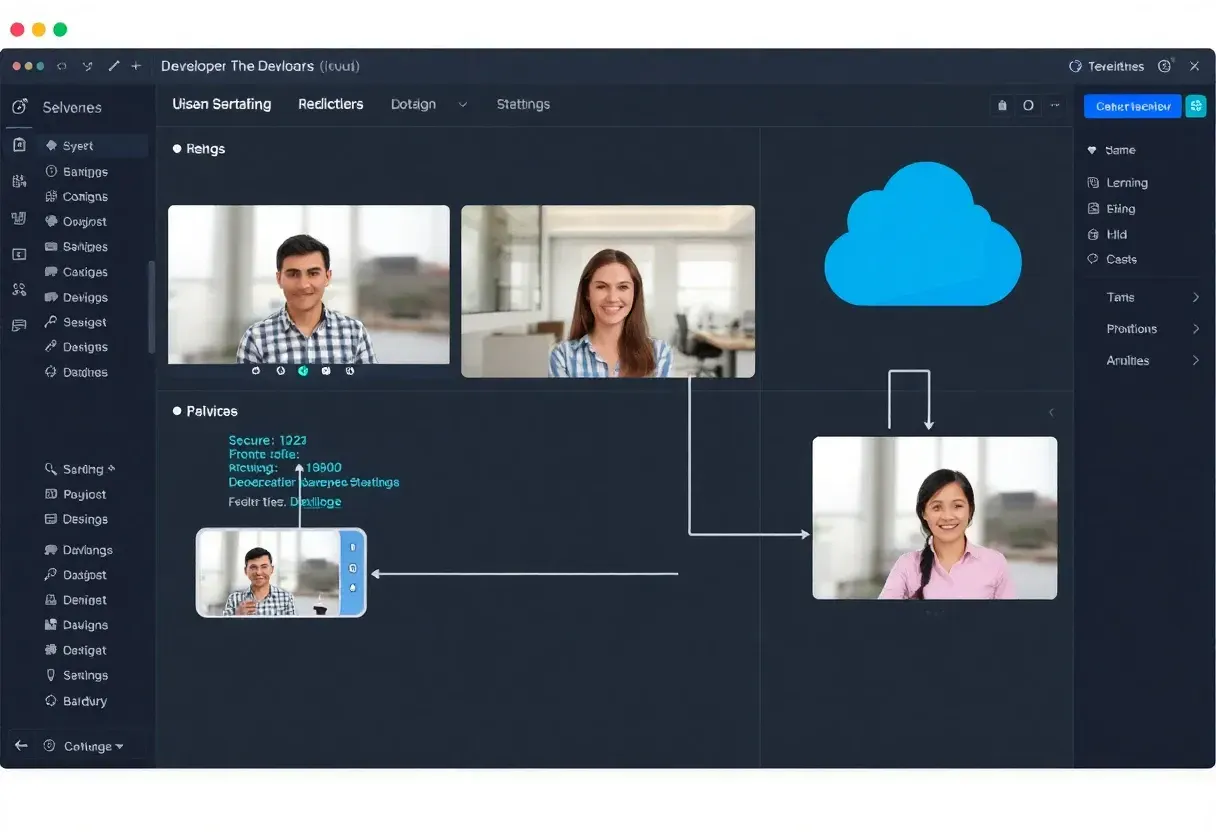Switch to the Redictlers tab
This screenshot has width=1216, height=832.
click(x=330, y=104)
